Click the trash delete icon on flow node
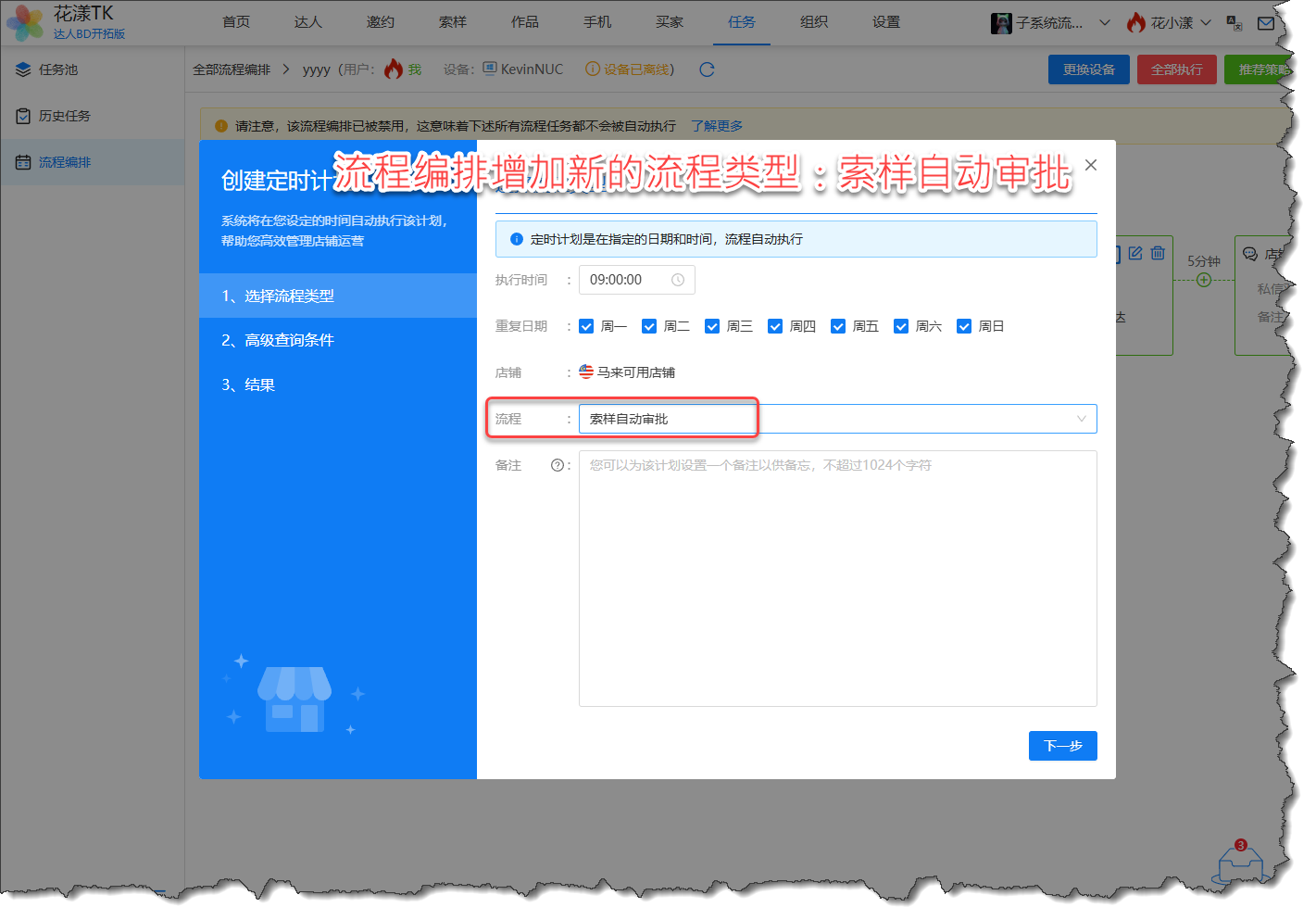The height and width of the screenshot is (920, 1316). (x=1158, y=253)
